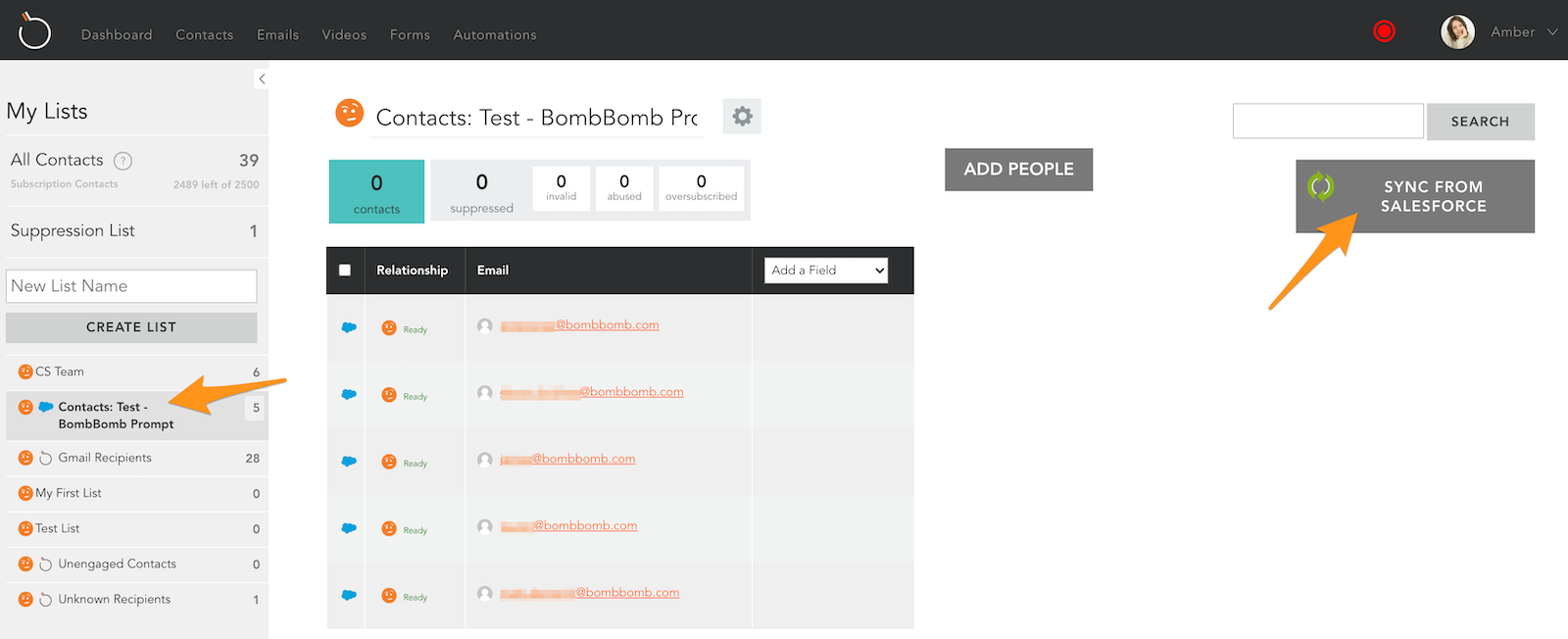Click the Salesforce cloud icon in the last contact row
The height and width of the screenshot is (639, 1568).
pyautogui.click(x=349, y=595)
